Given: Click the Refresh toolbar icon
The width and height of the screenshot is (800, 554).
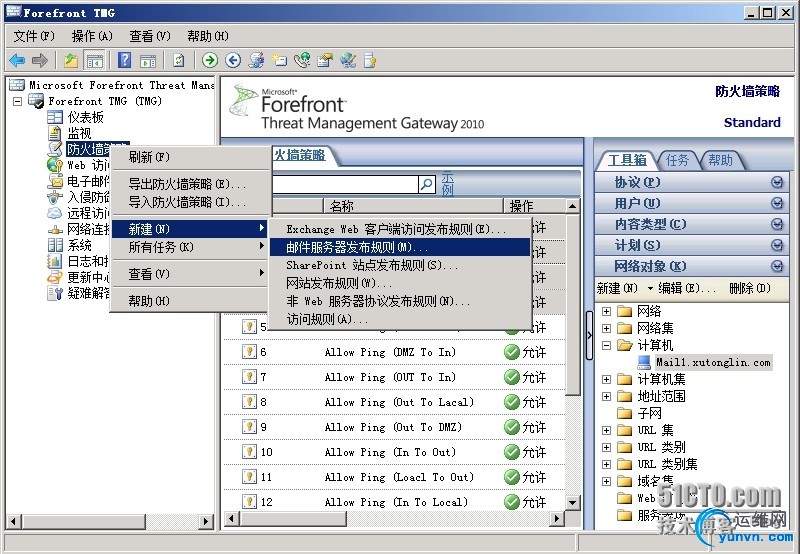Looking at the screenshot, I should 179,61.
